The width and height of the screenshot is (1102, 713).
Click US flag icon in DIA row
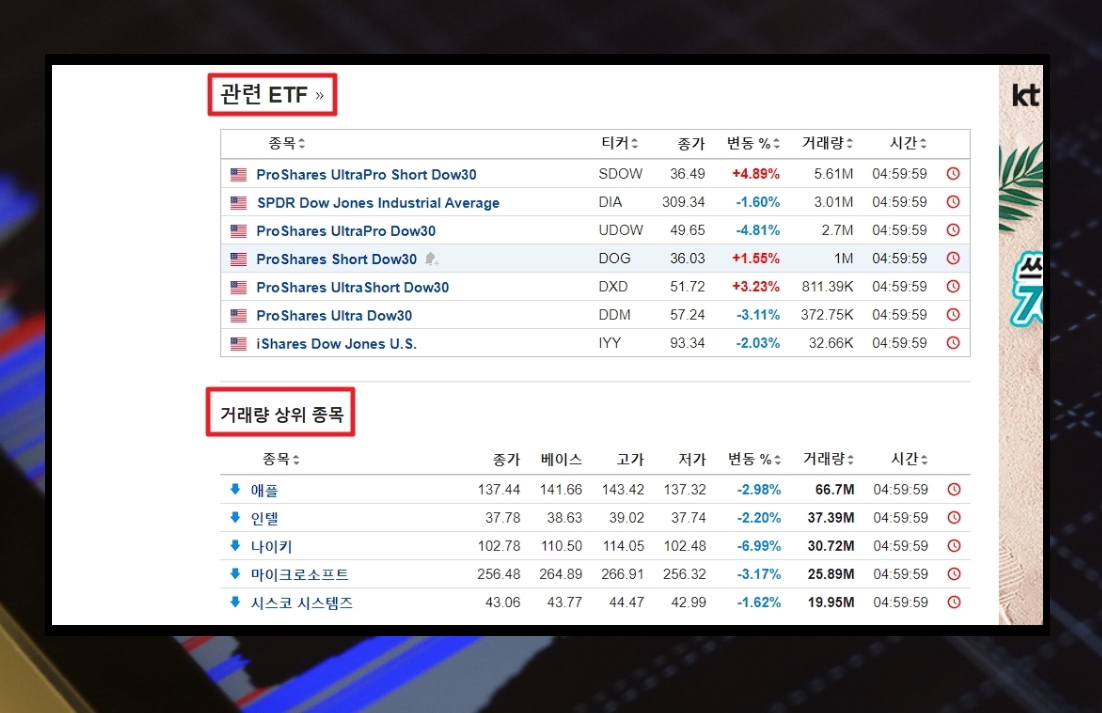(239, 202)
